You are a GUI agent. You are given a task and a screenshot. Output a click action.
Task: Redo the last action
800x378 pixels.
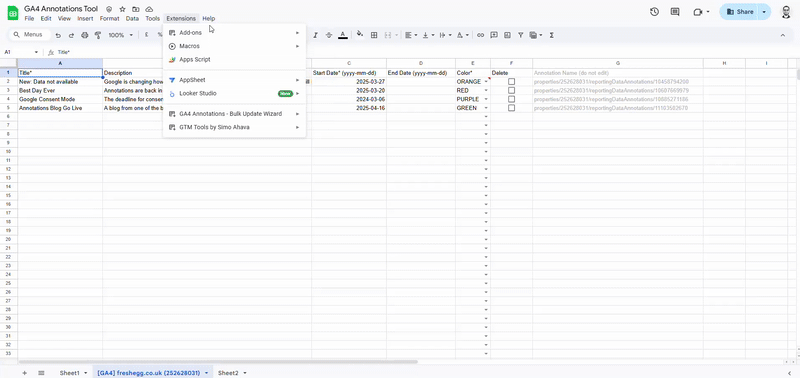click(x=71, y=35)
